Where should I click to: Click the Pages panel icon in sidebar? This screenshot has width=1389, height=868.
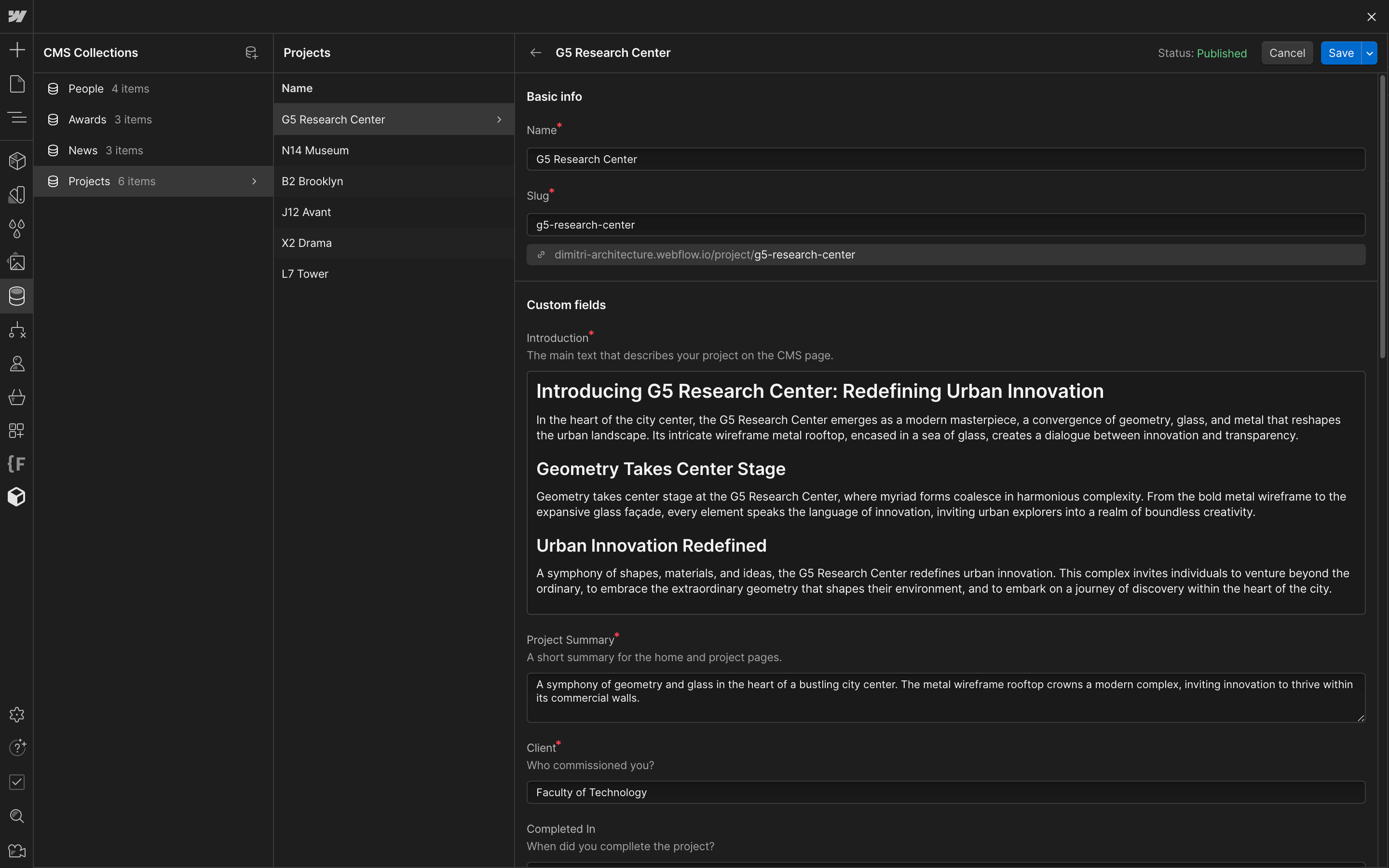[x=16, y=84]
